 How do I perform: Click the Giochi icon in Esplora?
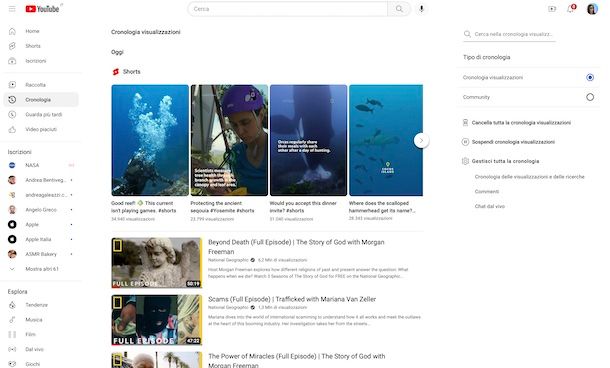[x=12, y=364]
